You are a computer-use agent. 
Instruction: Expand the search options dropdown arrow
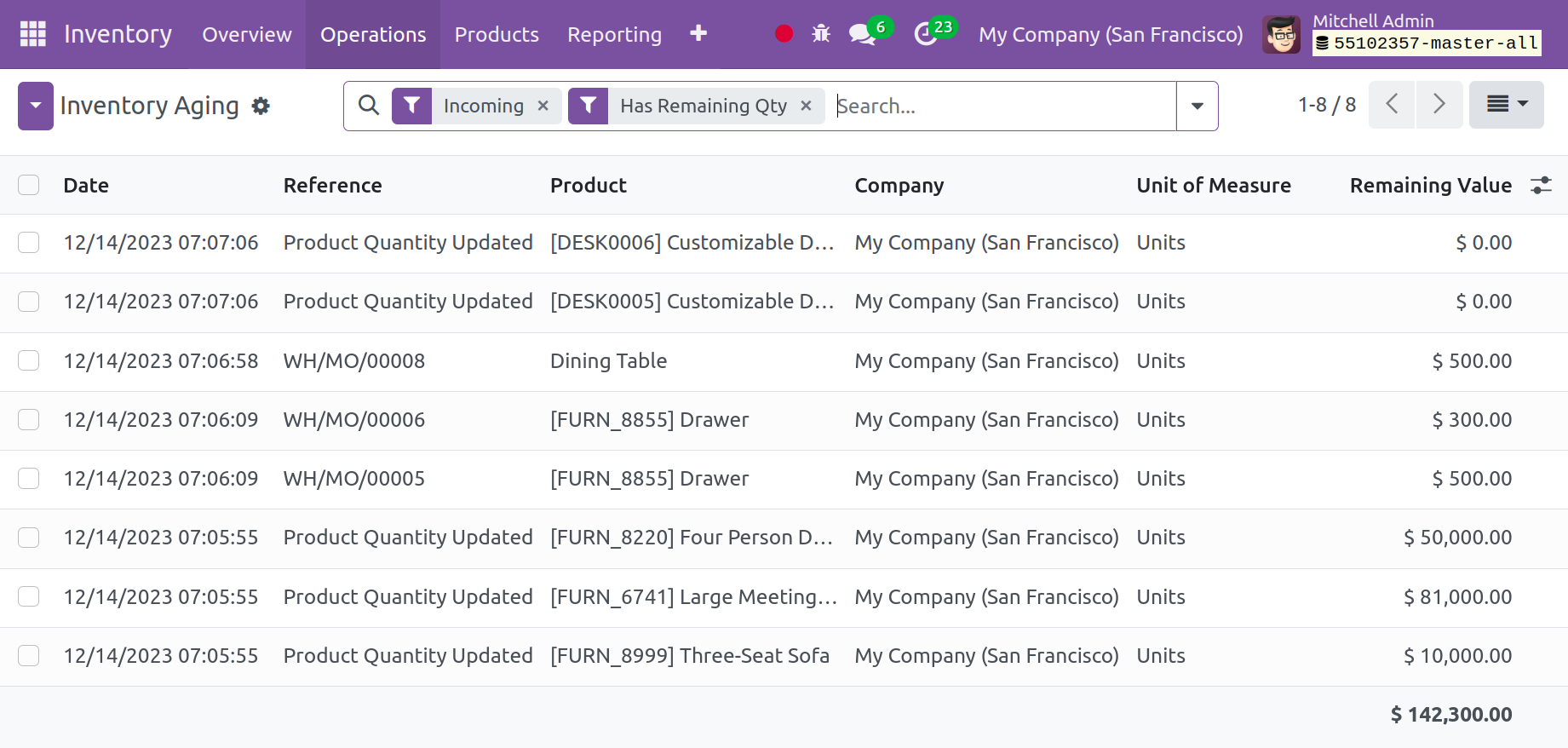pyautogui.click(x=1197, y=106)
